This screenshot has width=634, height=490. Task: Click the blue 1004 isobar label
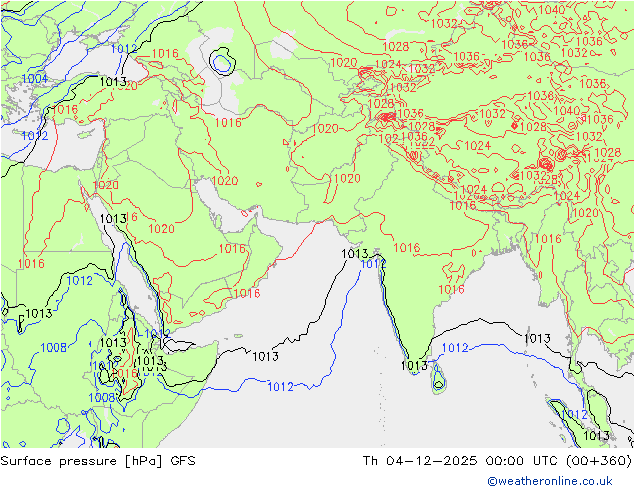(34, 78)
